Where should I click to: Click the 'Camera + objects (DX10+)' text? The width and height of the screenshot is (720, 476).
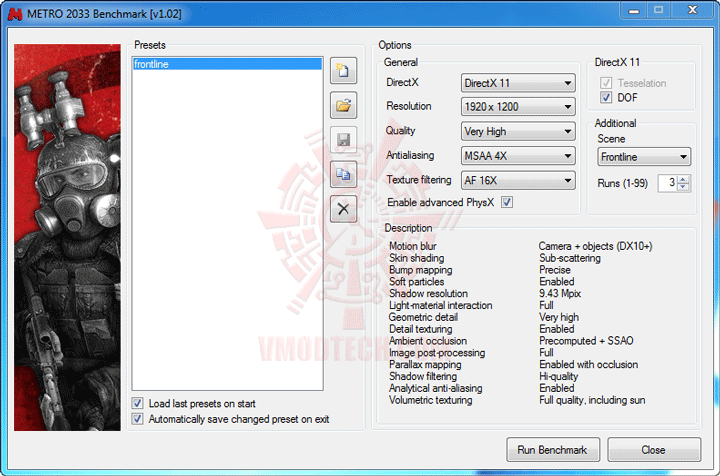[595, 246]
